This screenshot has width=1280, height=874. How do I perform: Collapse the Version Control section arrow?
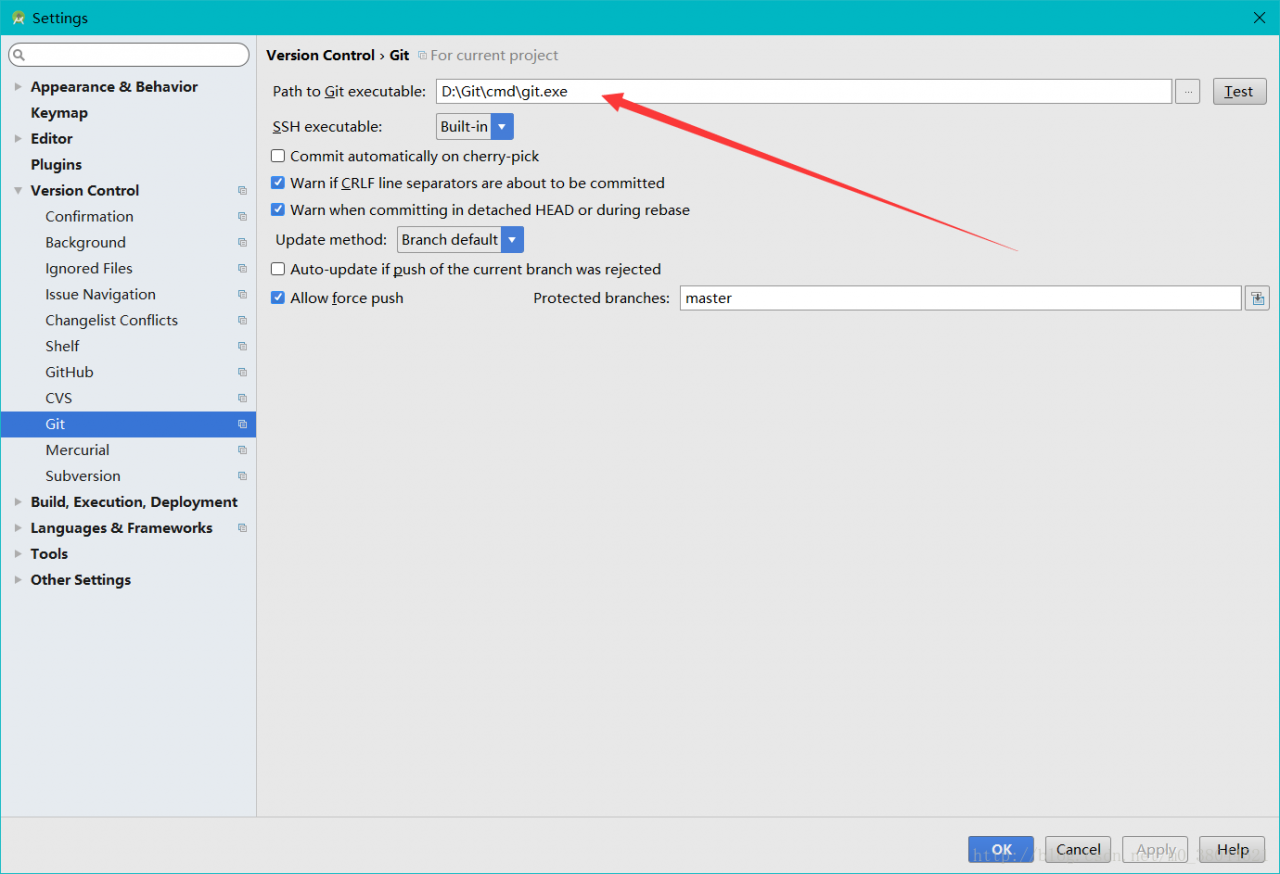tap(18, 191)
